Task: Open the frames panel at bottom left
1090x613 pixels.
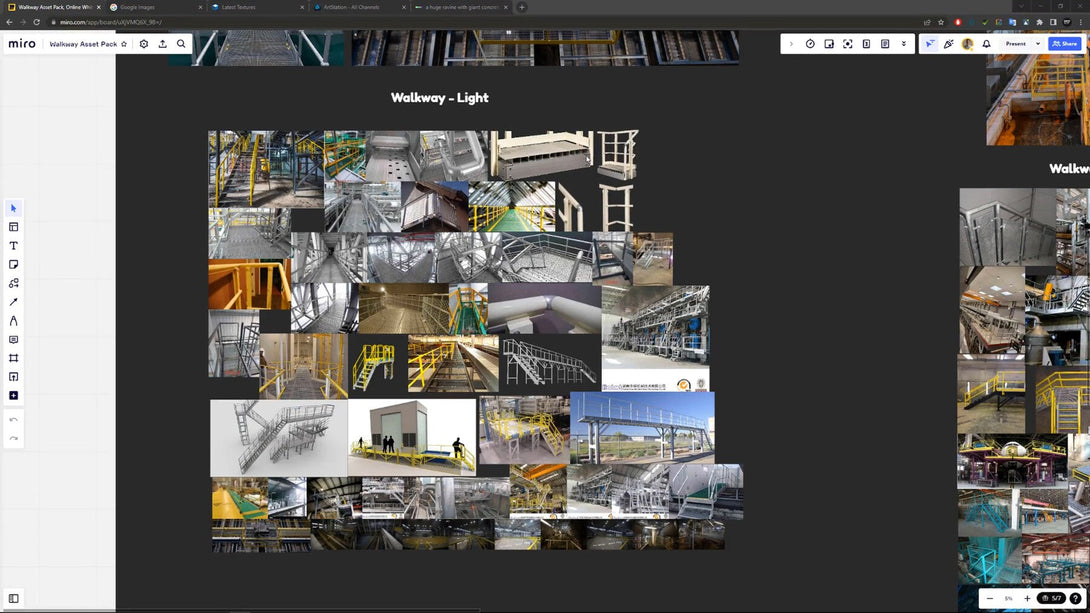Action: point(13,598)
